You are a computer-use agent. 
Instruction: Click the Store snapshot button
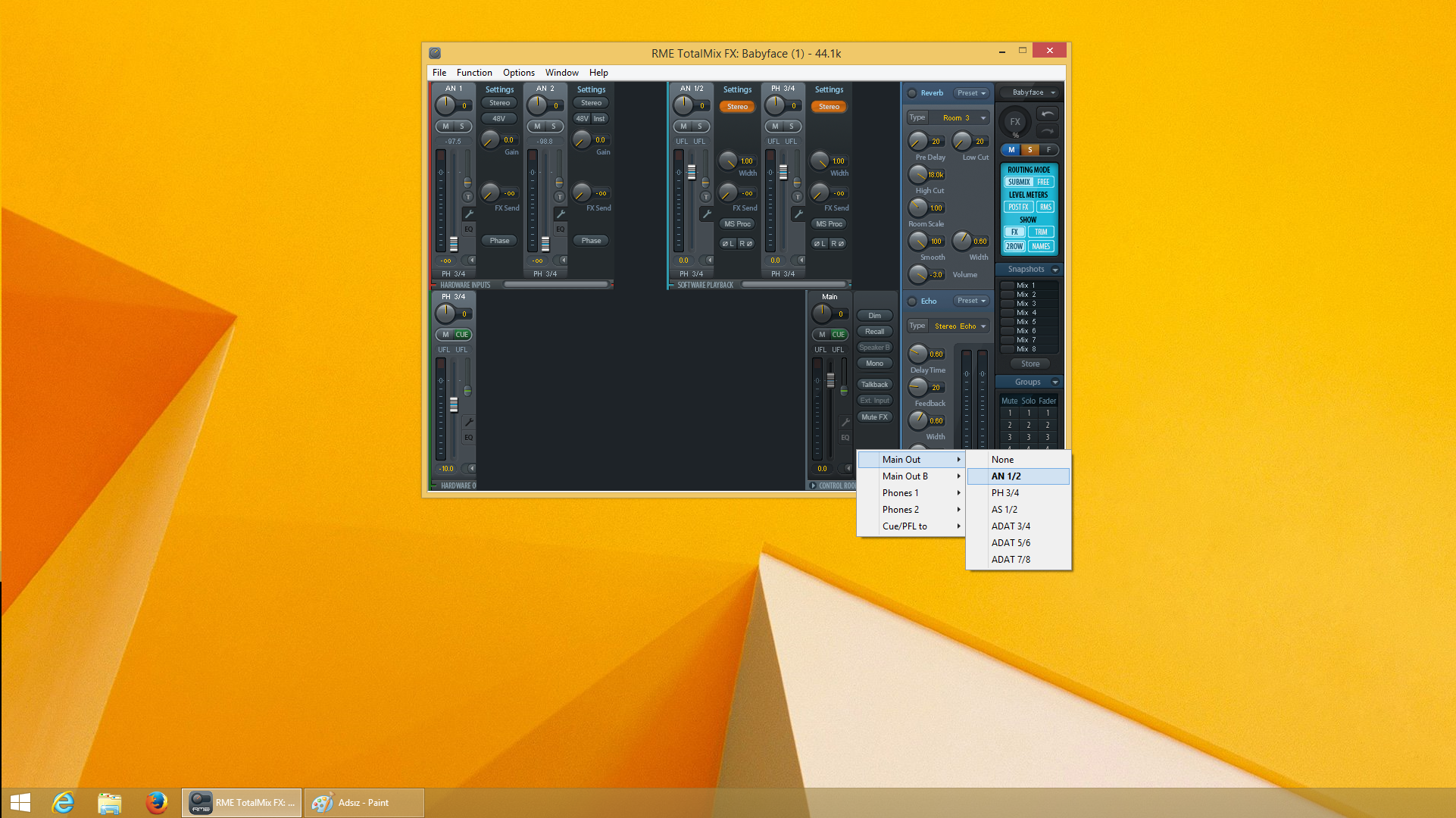(1030, 364)
